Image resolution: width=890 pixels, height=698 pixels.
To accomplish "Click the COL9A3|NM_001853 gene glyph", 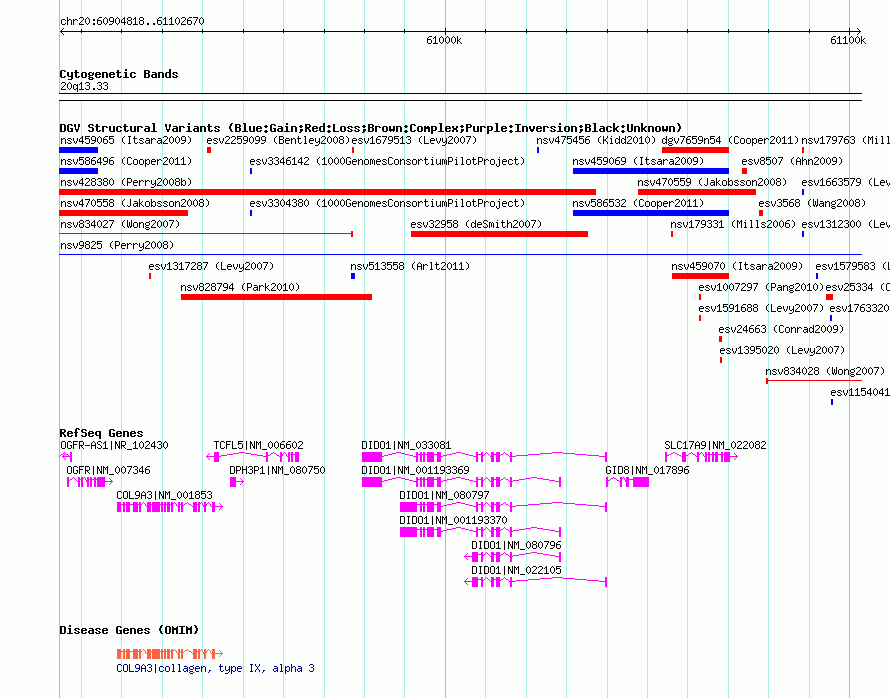I will 170,507.
